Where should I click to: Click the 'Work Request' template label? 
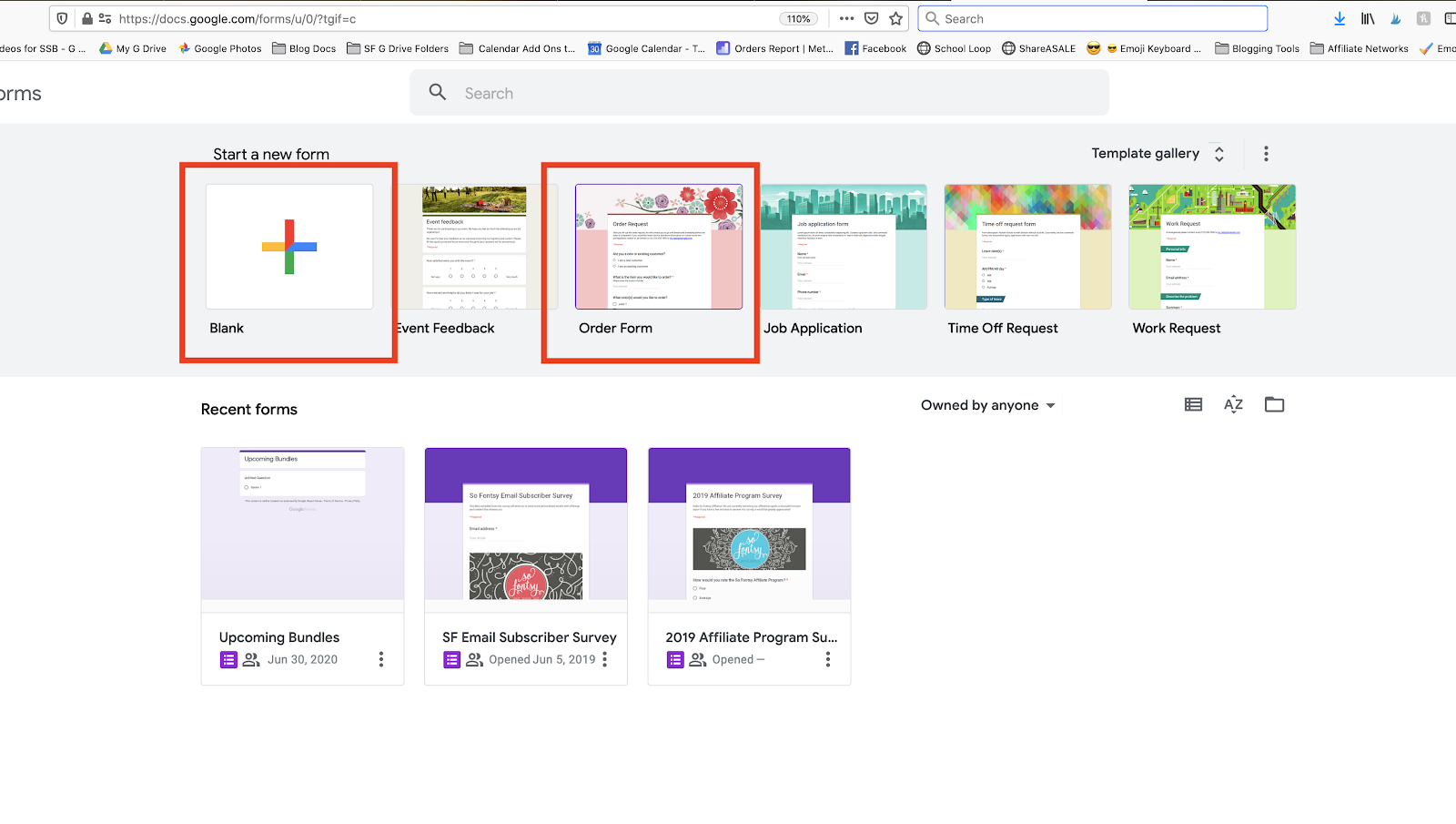coord(1177,328)
